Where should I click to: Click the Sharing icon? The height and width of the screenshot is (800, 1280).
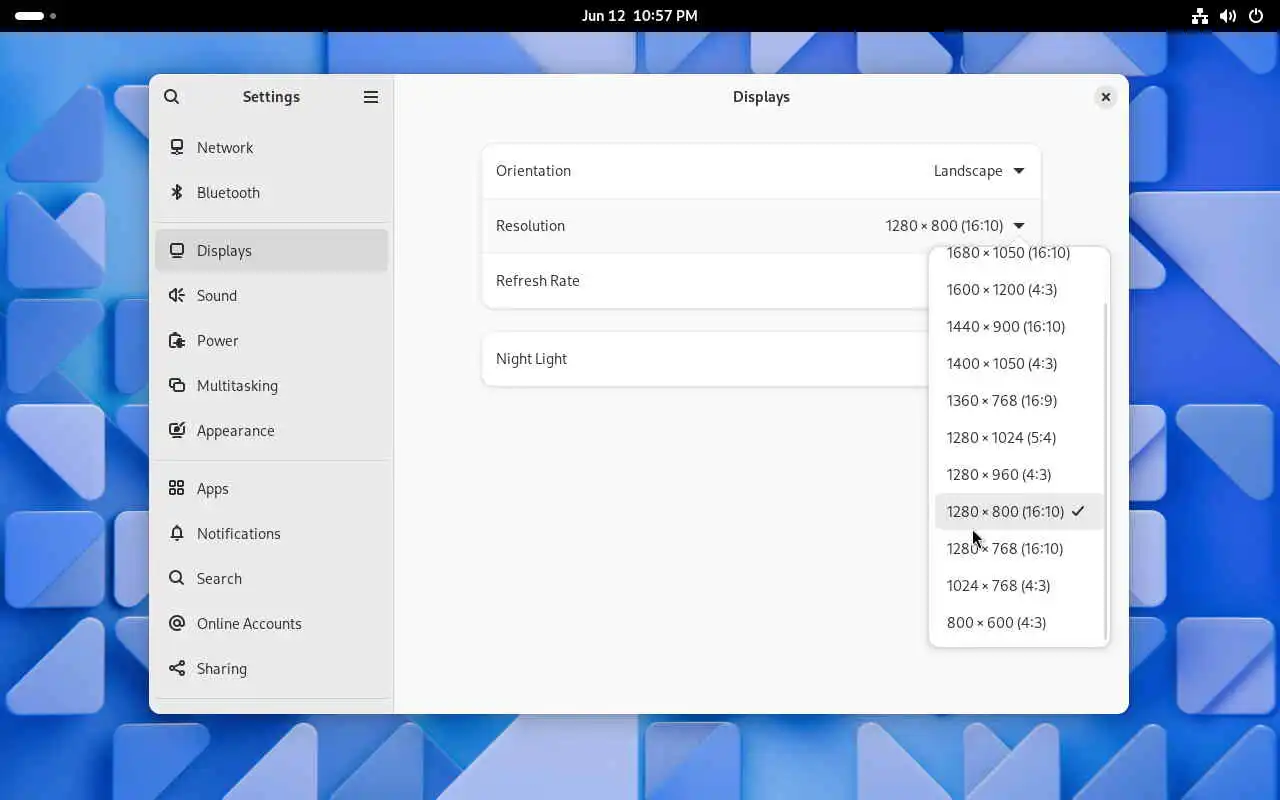point(177,668)
